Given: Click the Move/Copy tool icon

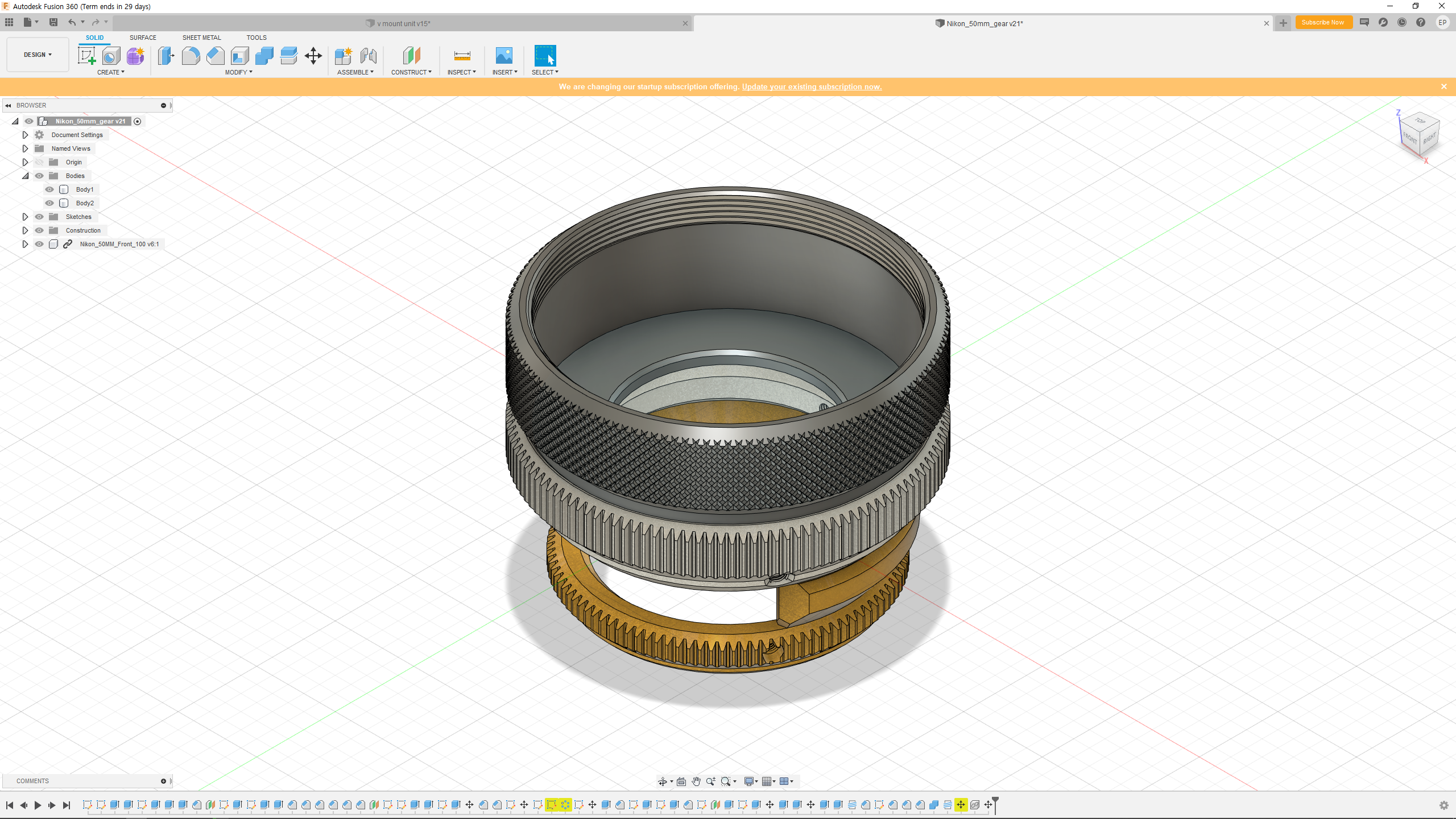Looking at the screenshot, I should point(313,56).
